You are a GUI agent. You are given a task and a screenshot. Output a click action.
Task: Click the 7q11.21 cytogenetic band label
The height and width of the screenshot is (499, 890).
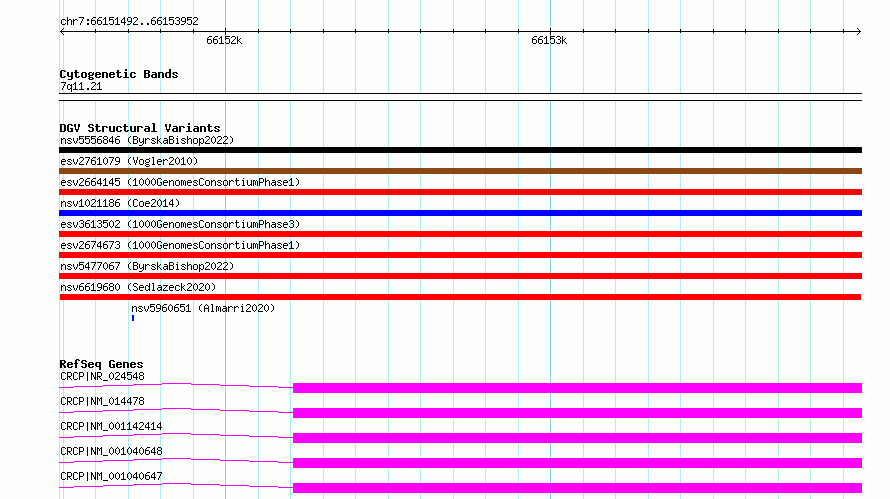81,86
